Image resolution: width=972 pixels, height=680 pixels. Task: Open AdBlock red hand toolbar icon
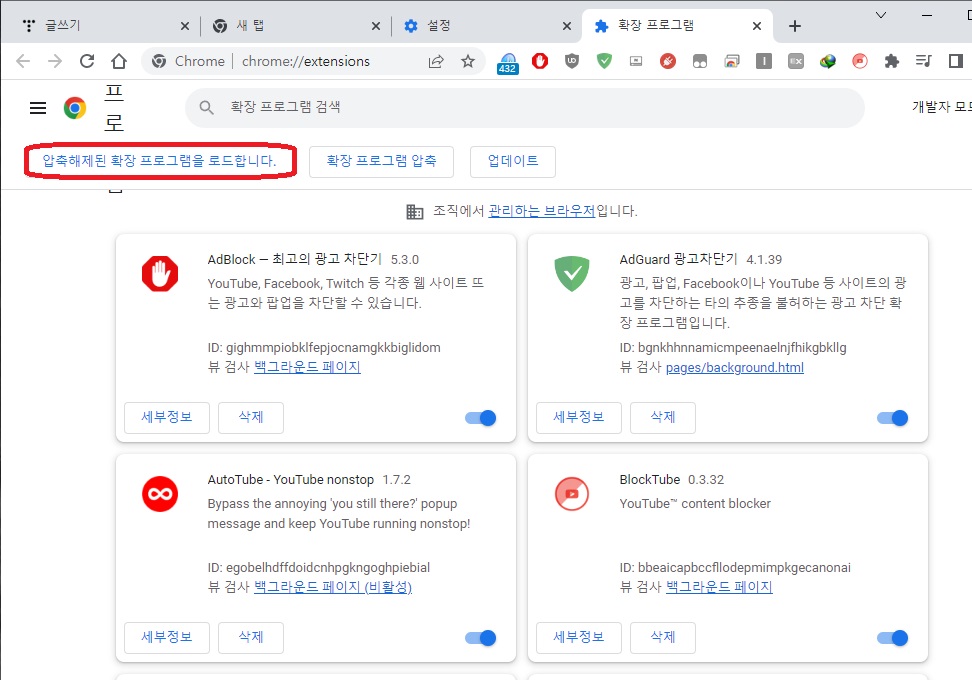[540, 61]
